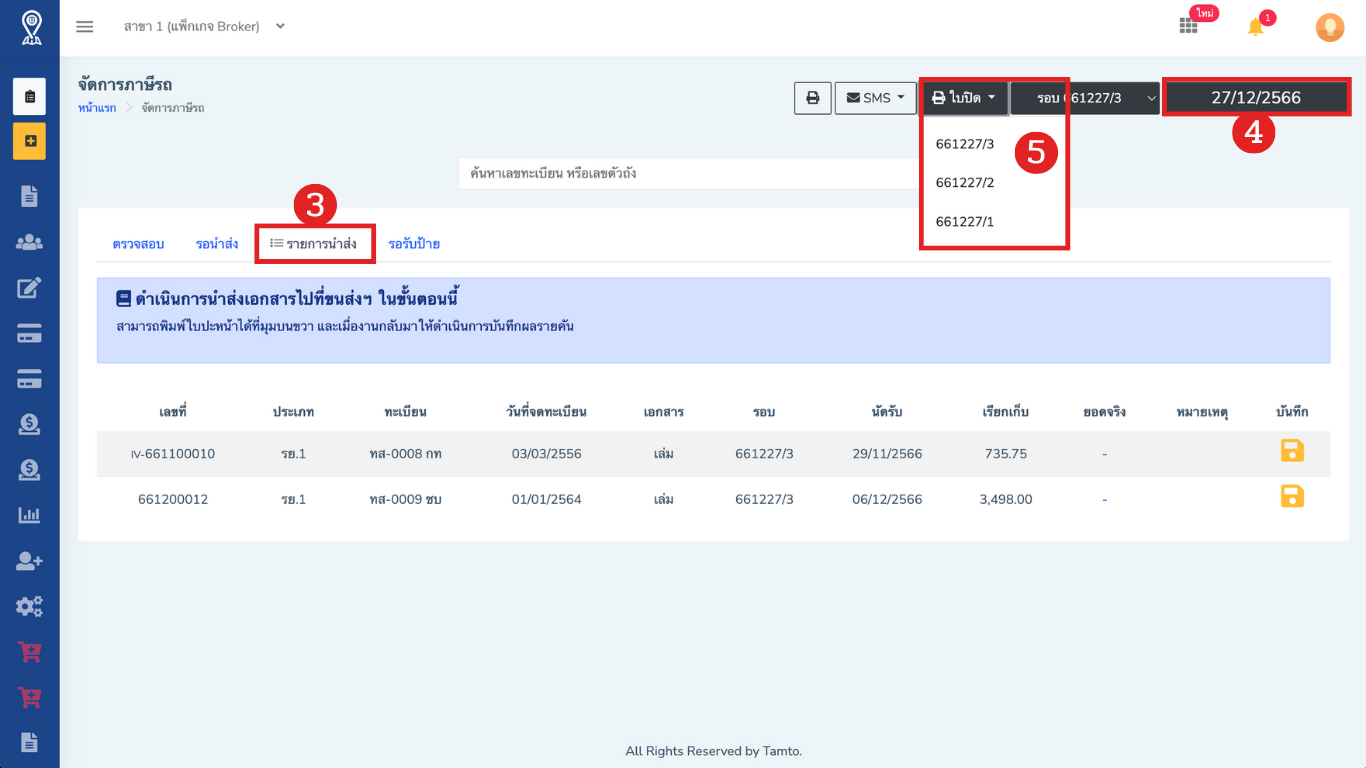Open the SMS dropdown button
Viewport: 1366px width, 768px height.
[x=876, y=98]
